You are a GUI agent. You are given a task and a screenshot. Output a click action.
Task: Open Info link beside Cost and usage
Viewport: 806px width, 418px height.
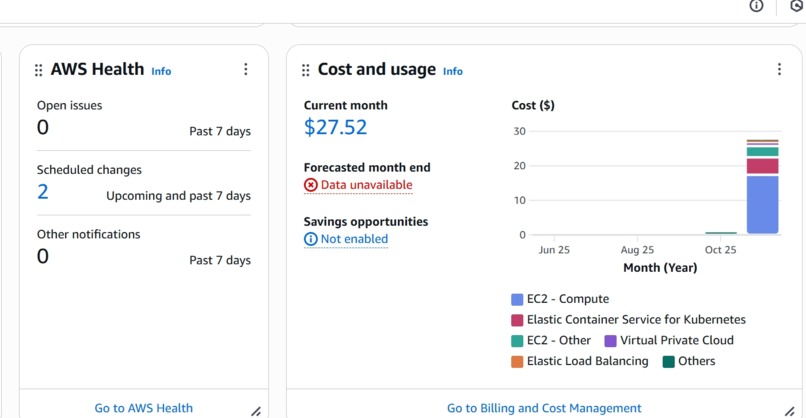click(453, 71)
